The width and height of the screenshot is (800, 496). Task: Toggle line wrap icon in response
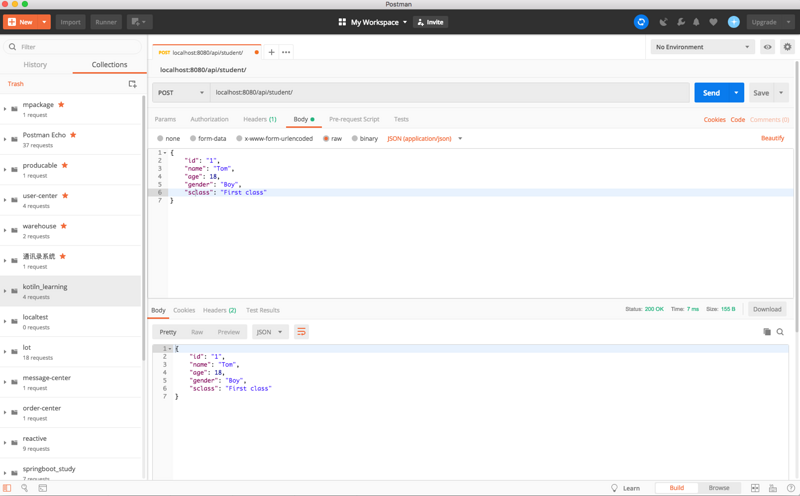point(302,332)
